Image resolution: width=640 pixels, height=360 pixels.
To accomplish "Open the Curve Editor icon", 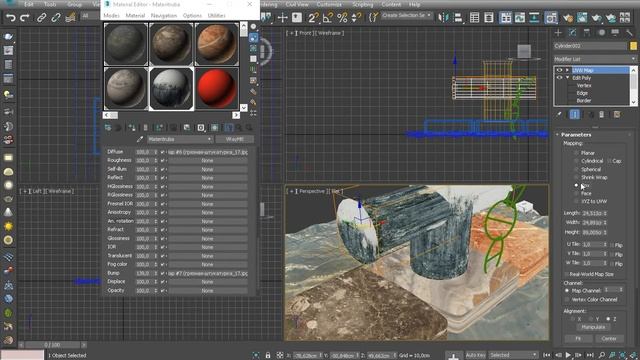I will click(x=520, y=18).
